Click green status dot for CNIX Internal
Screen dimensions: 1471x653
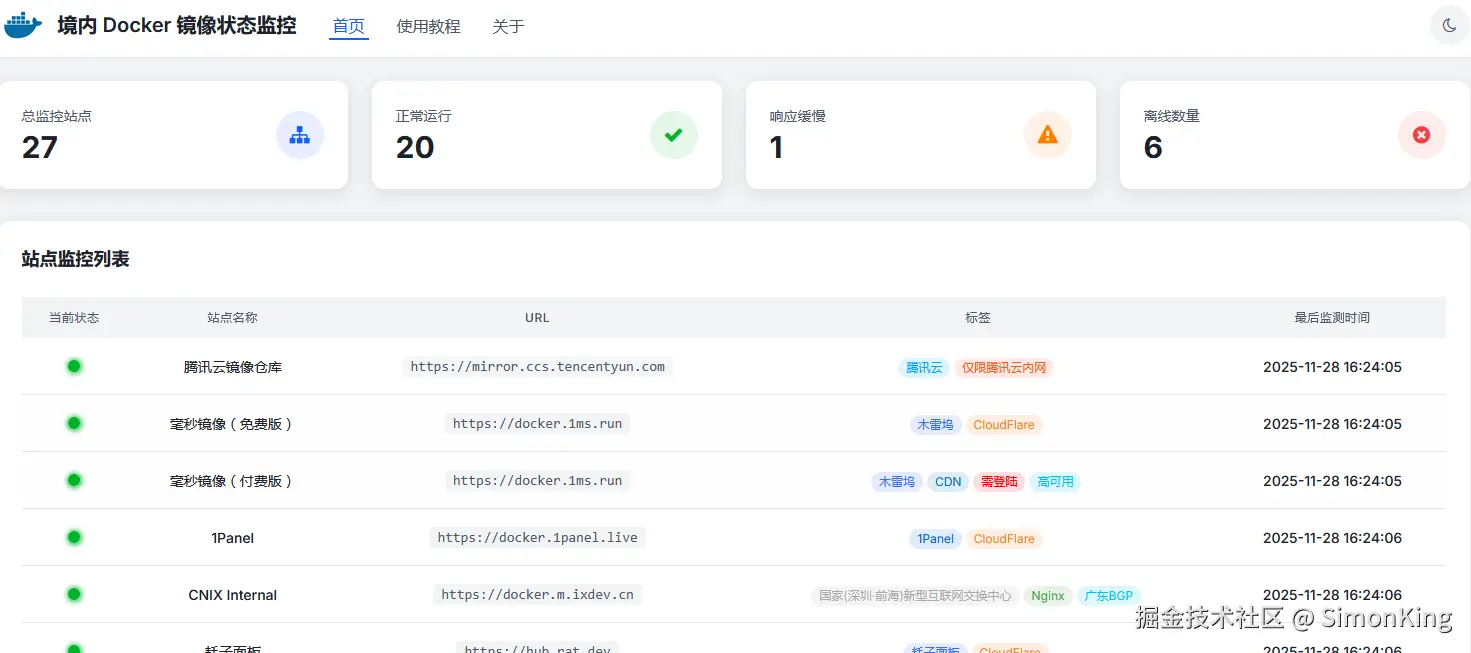click(x=74, y=594)
